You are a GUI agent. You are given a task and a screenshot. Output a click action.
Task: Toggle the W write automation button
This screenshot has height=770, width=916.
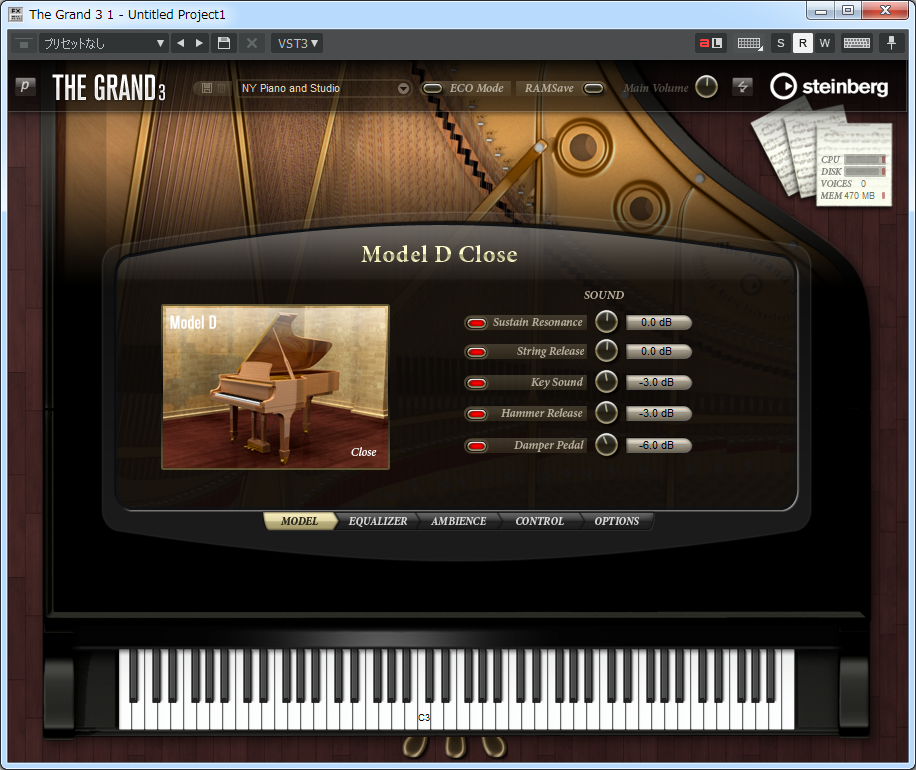coord(825,43)
